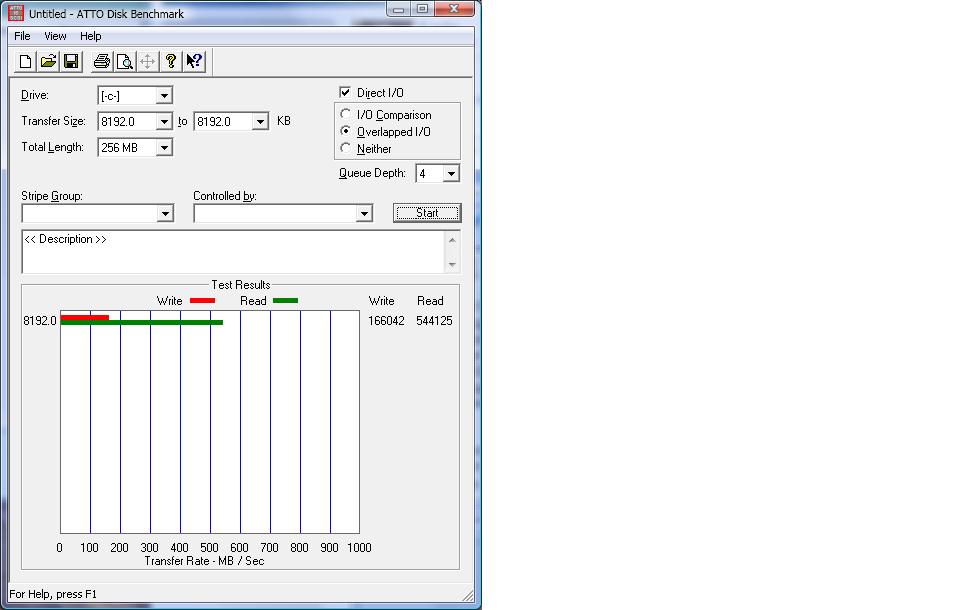Close the ATTO Disk Benchmark window

(454, 9)
